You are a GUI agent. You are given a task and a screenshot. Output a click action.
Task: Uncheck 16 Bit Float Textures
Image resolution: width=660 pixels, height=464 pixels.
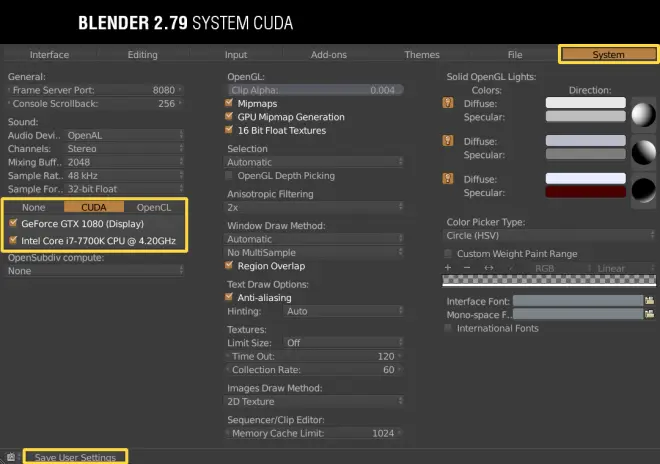pyautogui.click(x=229, y=130)
